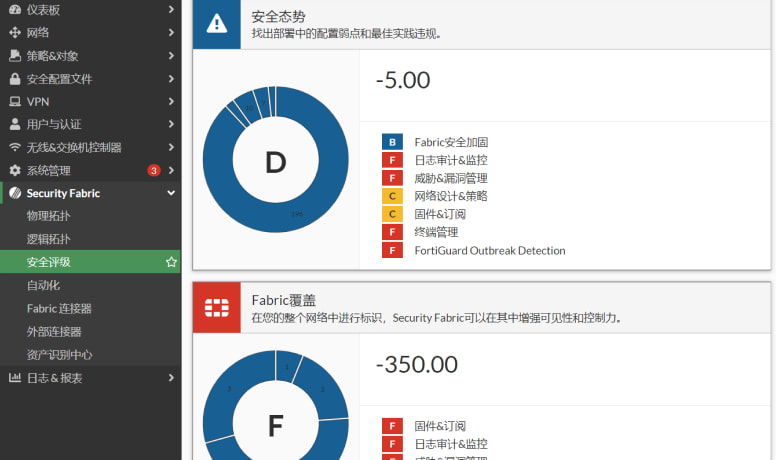
Task: Click the WiFi icon beside 无线&交换机控制器
Action: tap(15, 148)
